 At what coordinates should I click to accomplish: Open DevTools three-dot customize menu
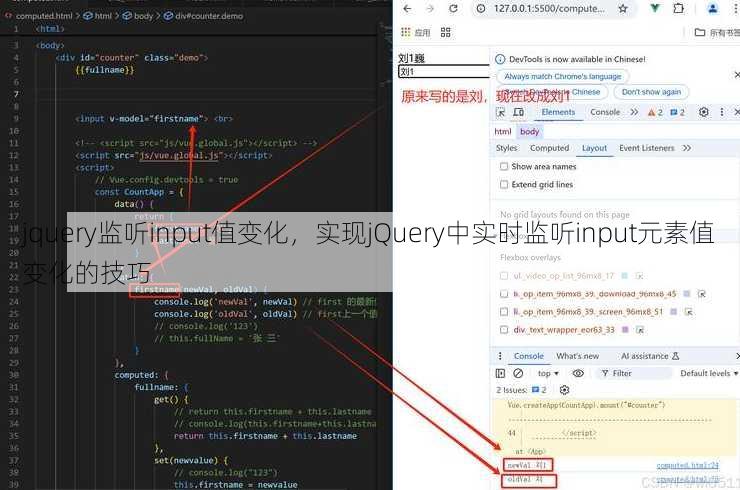coord(722,112)
